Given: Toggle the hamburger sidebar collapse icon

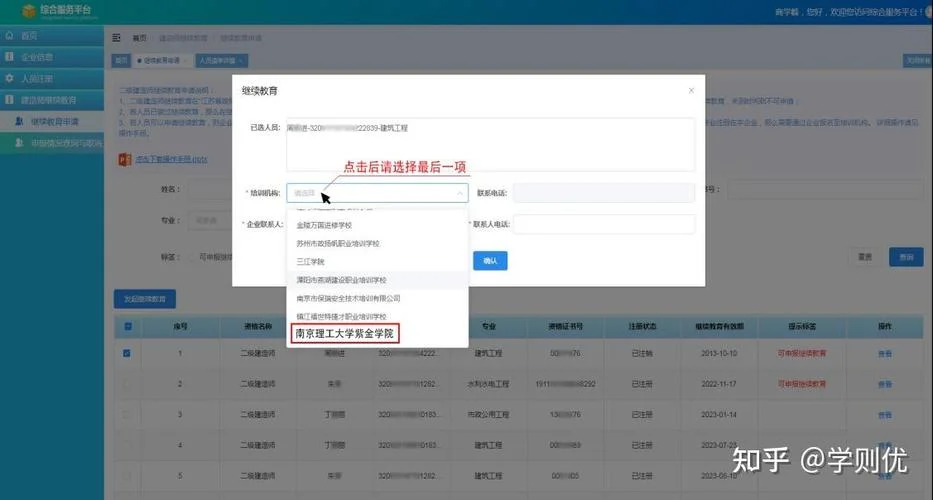Looking at the screenshot, I should tap(117, 38).
